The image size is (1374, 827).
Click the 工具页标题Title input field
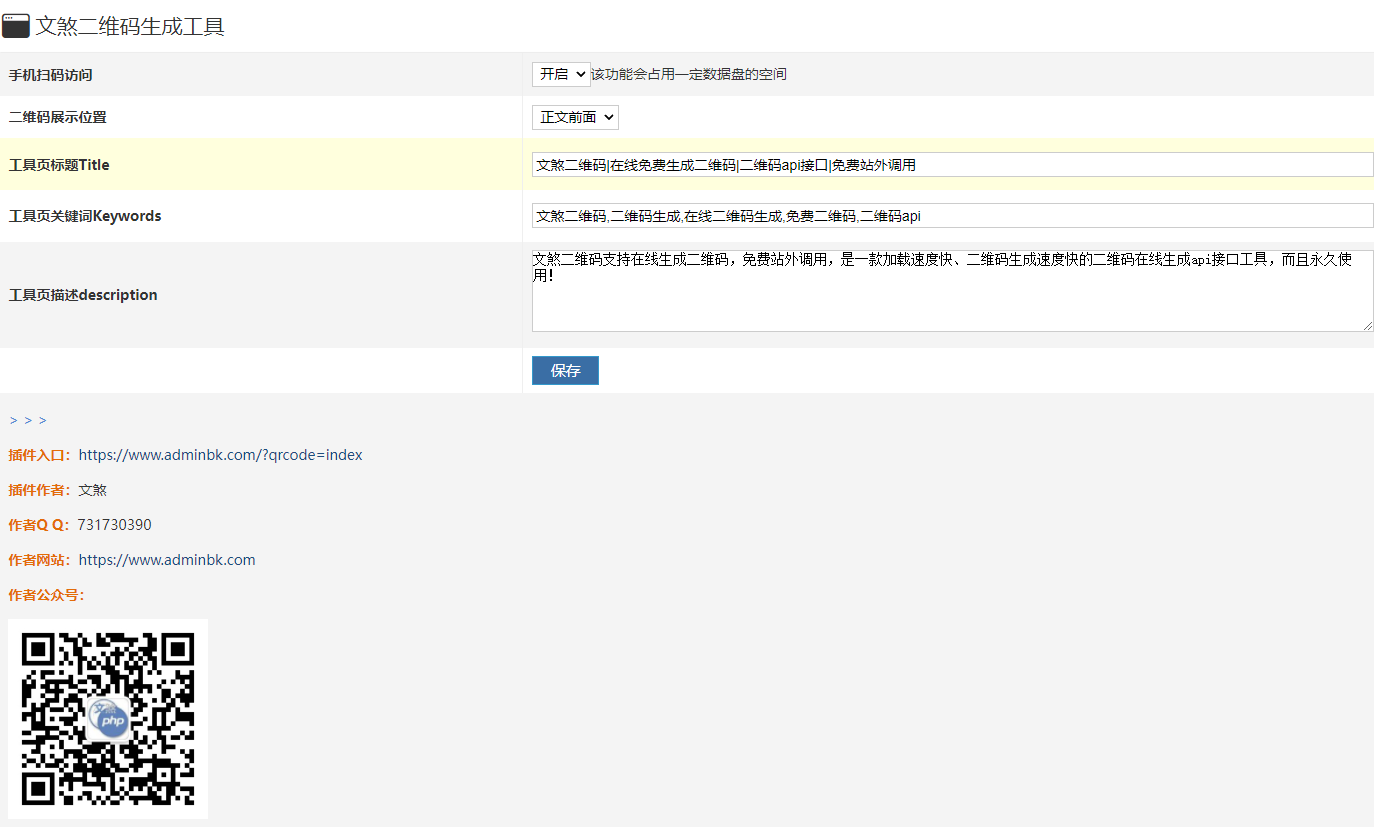952,165
